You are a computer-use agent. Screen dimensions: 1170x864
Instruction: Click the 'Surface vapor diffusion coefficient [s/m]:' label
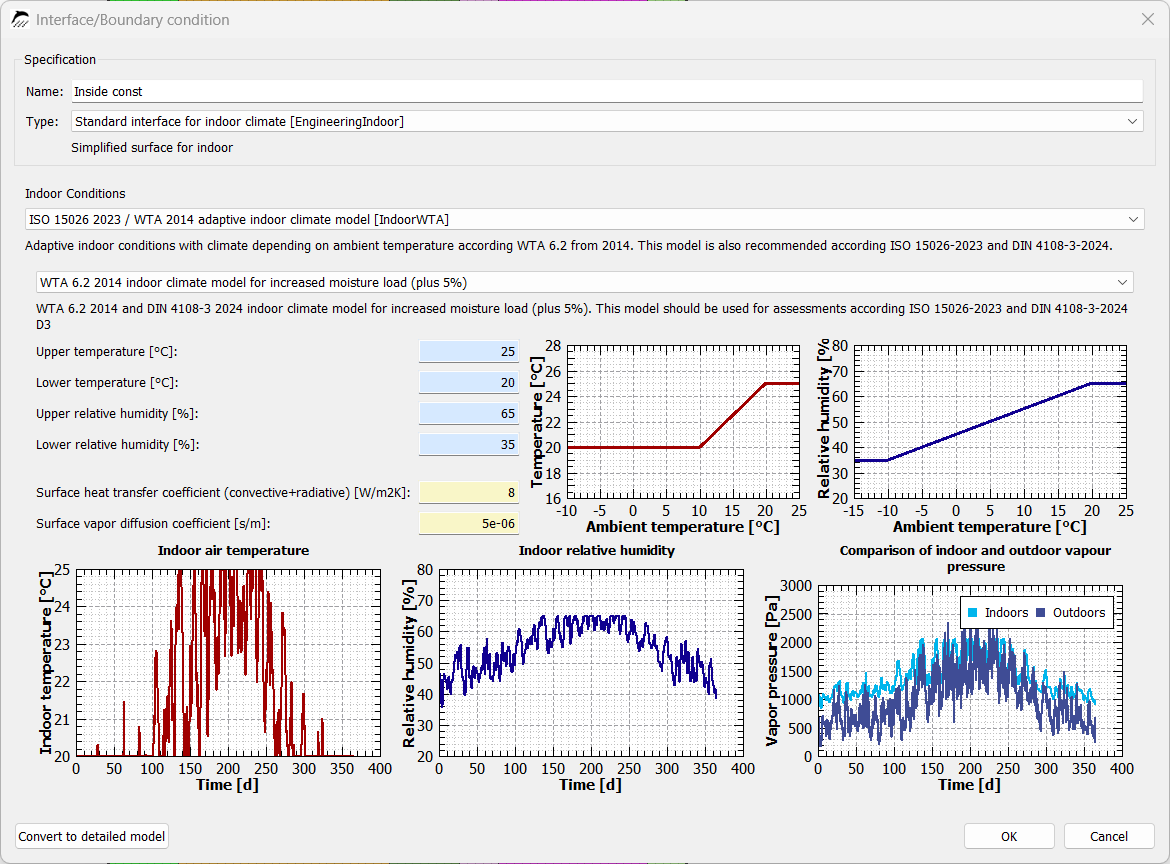(153, 524)
